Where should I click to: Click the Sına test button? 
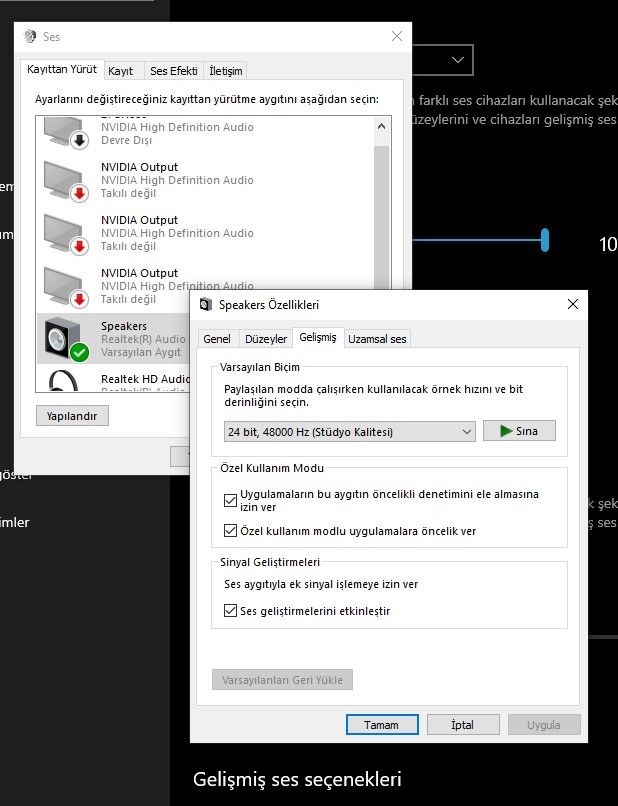point(519,431)
